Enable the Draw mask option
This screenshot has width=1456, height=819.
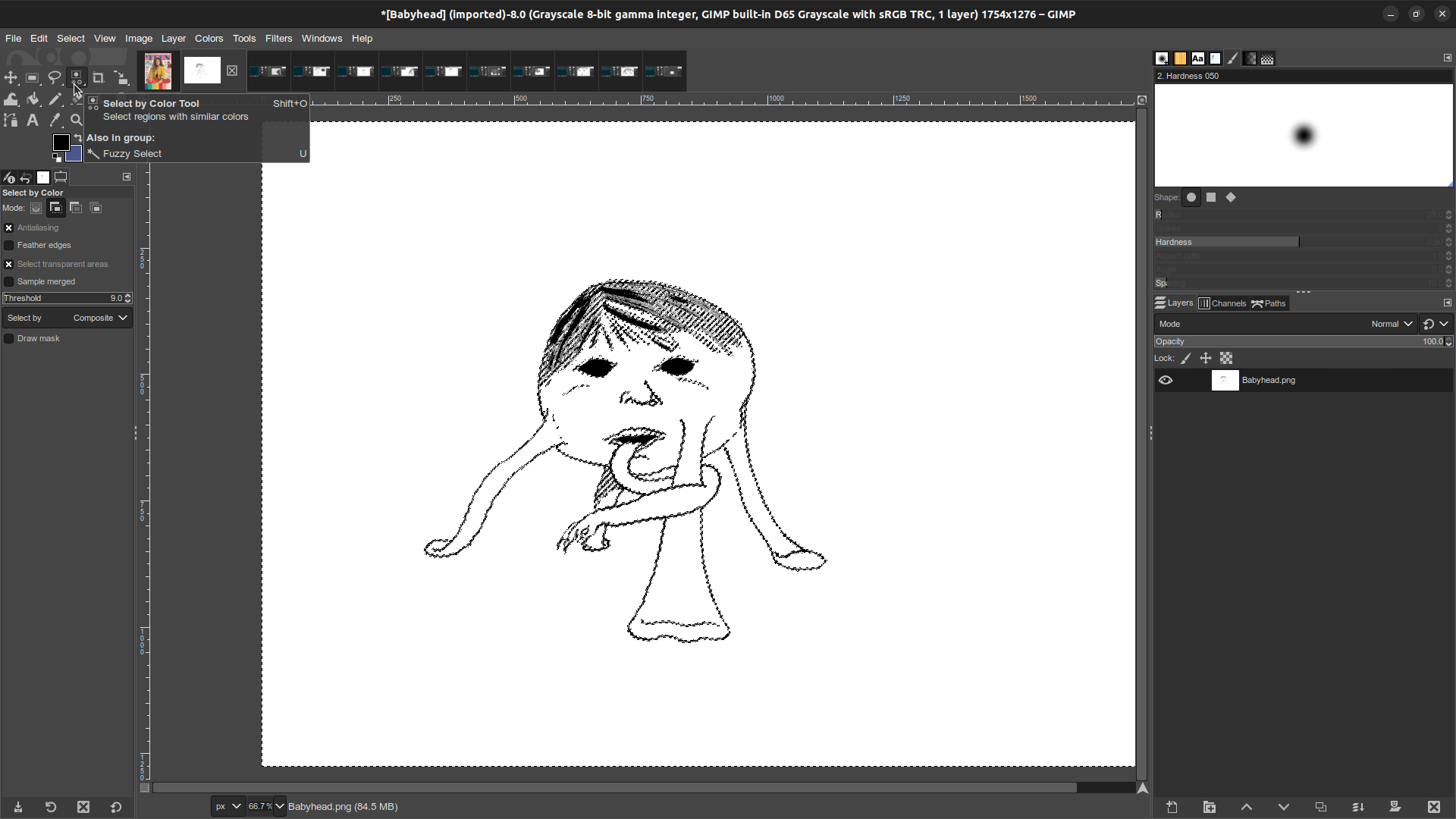[9, 339]
